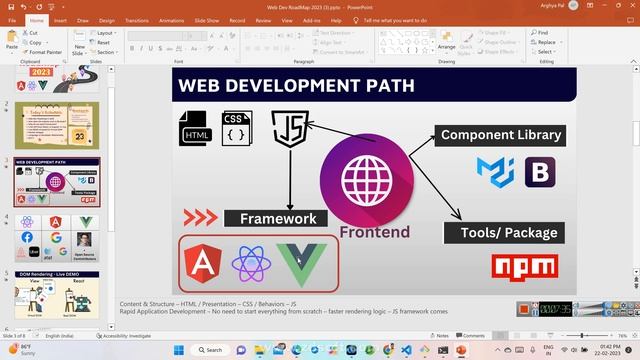Select the DOM Rendering Live DEMO thumbnail
The width and height of the screenshot is (640, 360).
click(57, 295)
